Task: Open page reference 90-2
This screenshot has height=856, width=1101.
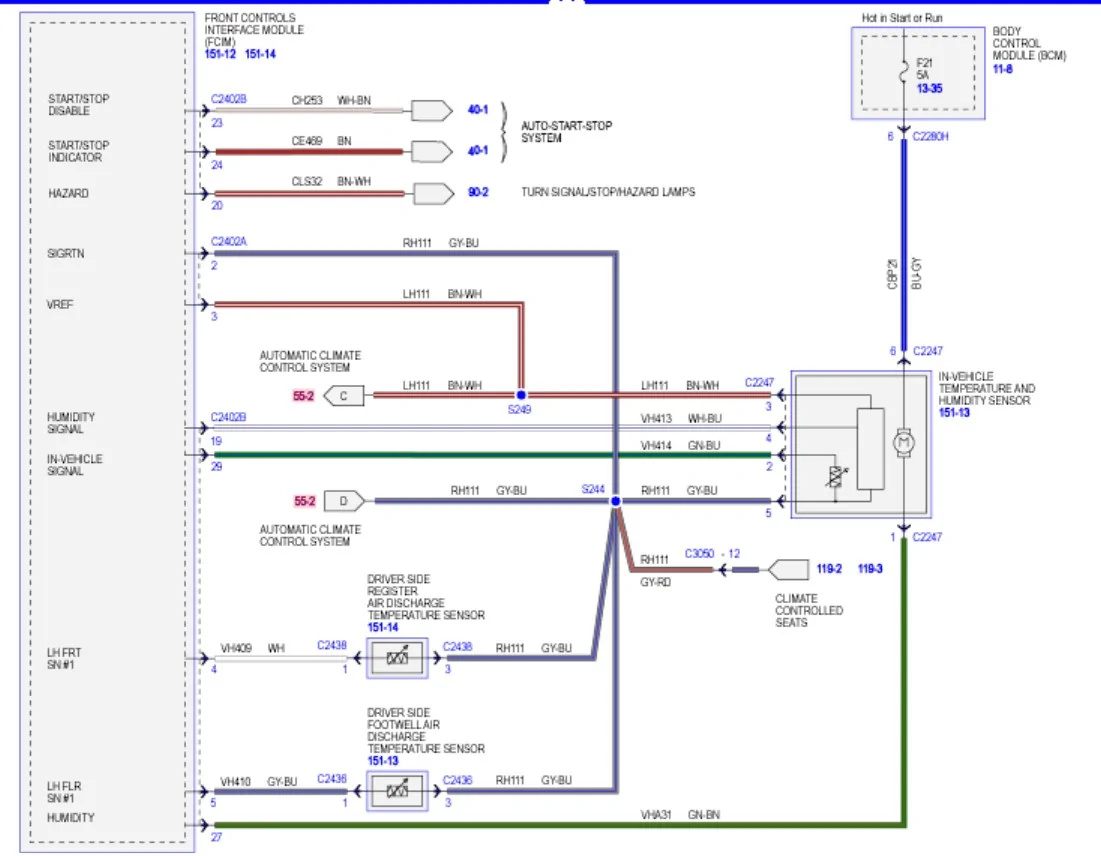Action: 478,192
